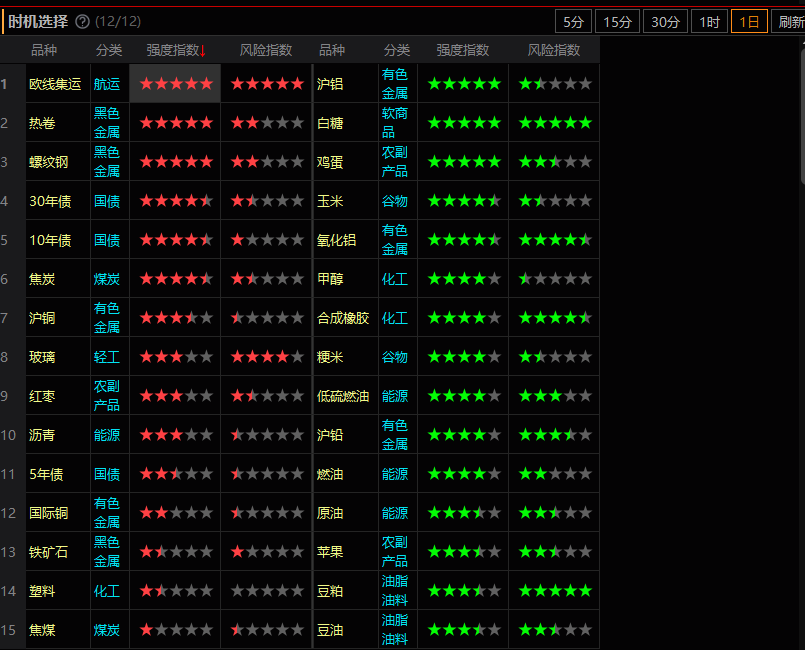Screen dimensions: 805x650
Task: Select the 沪铝 entry
Action: point(330,84)
